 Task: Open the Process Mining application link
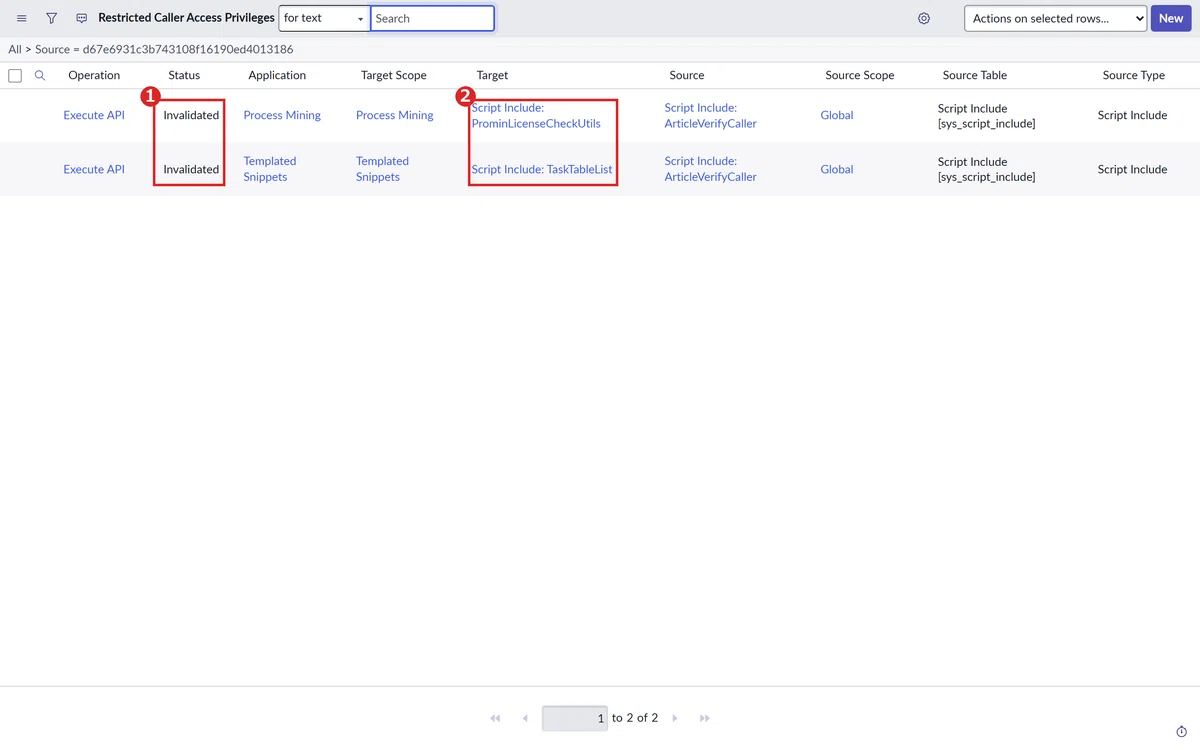pos(282,115)
